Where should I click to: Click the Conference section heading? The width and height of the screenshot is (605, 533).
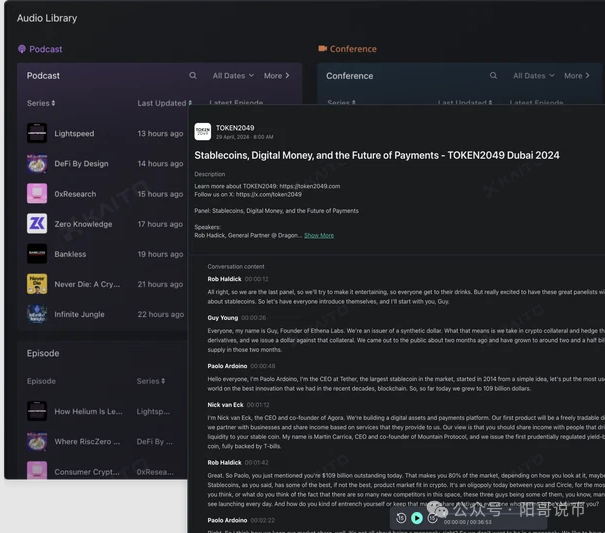tap(353, 49)
